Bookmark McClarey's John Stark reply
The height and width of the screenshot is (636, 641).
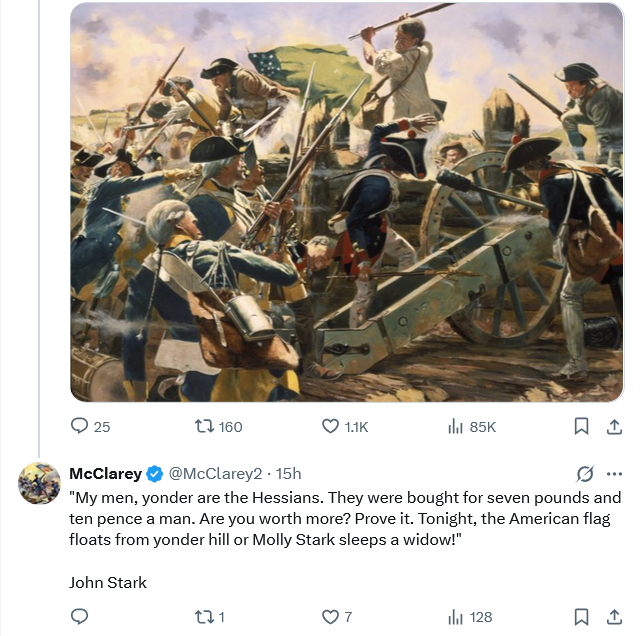581,617
